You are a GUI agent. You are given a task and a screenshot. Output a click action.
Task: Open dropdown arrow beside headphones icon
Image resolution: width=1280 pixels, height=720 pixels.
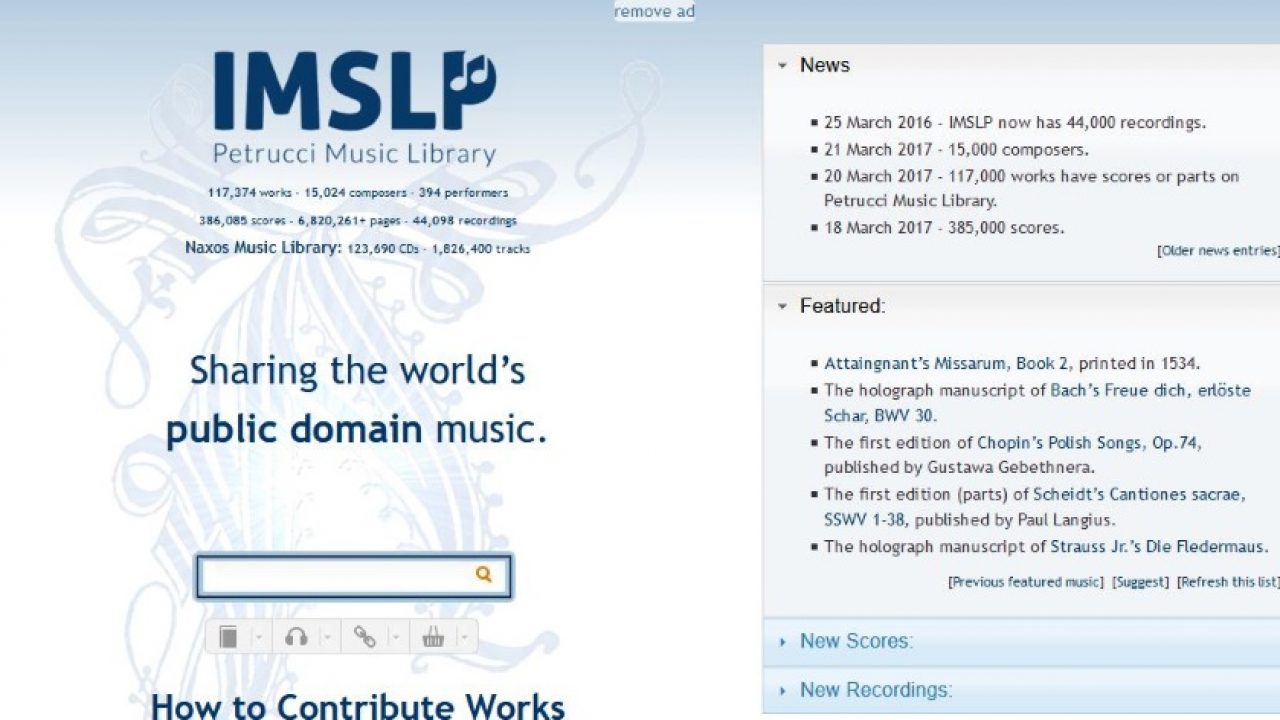click(326, 637)
